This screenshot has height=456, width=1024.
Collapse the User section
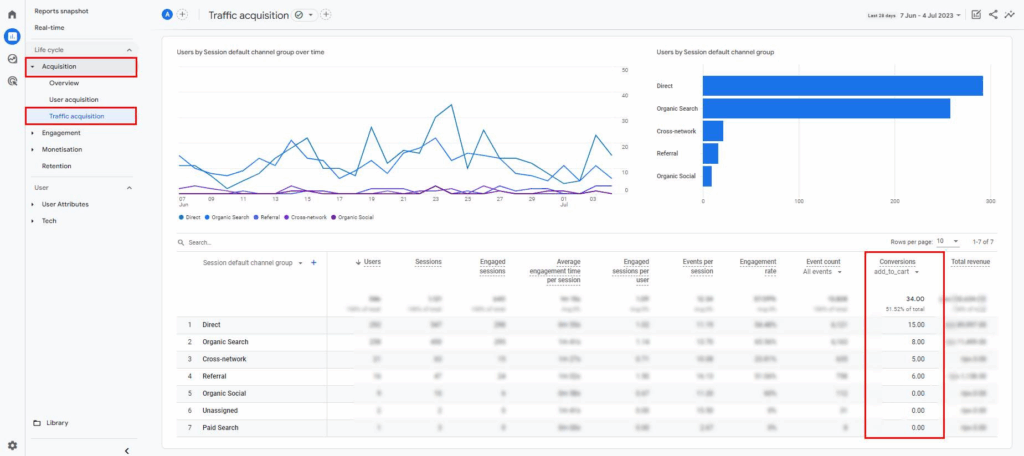point(129,187)
